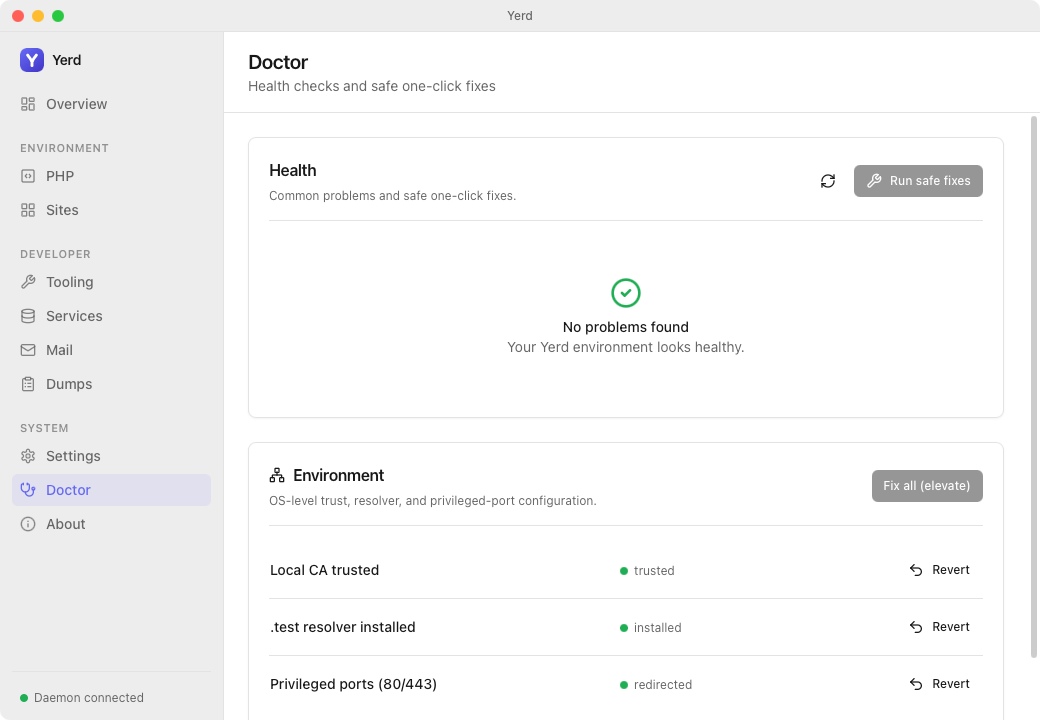The image size is (1040, 720).
Task: Revert the .test resolver installed setting
Action: [x=939, y=627]
